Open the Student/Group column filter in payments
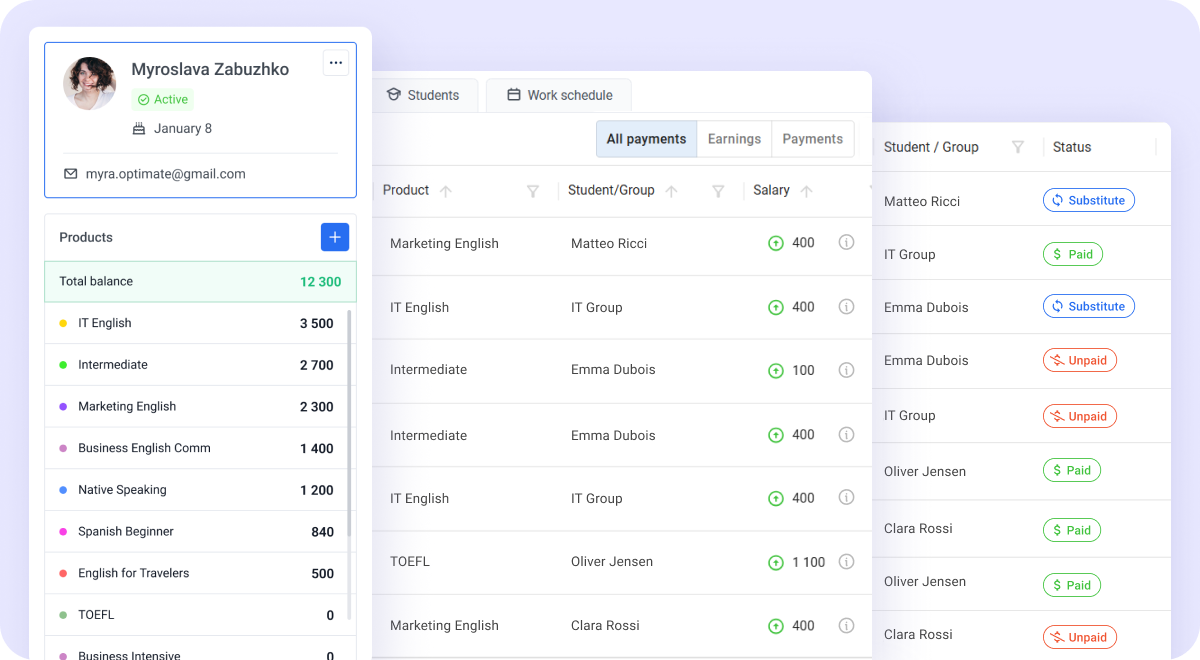Viewport: 1200px width, 660px height. coord(718,191)
